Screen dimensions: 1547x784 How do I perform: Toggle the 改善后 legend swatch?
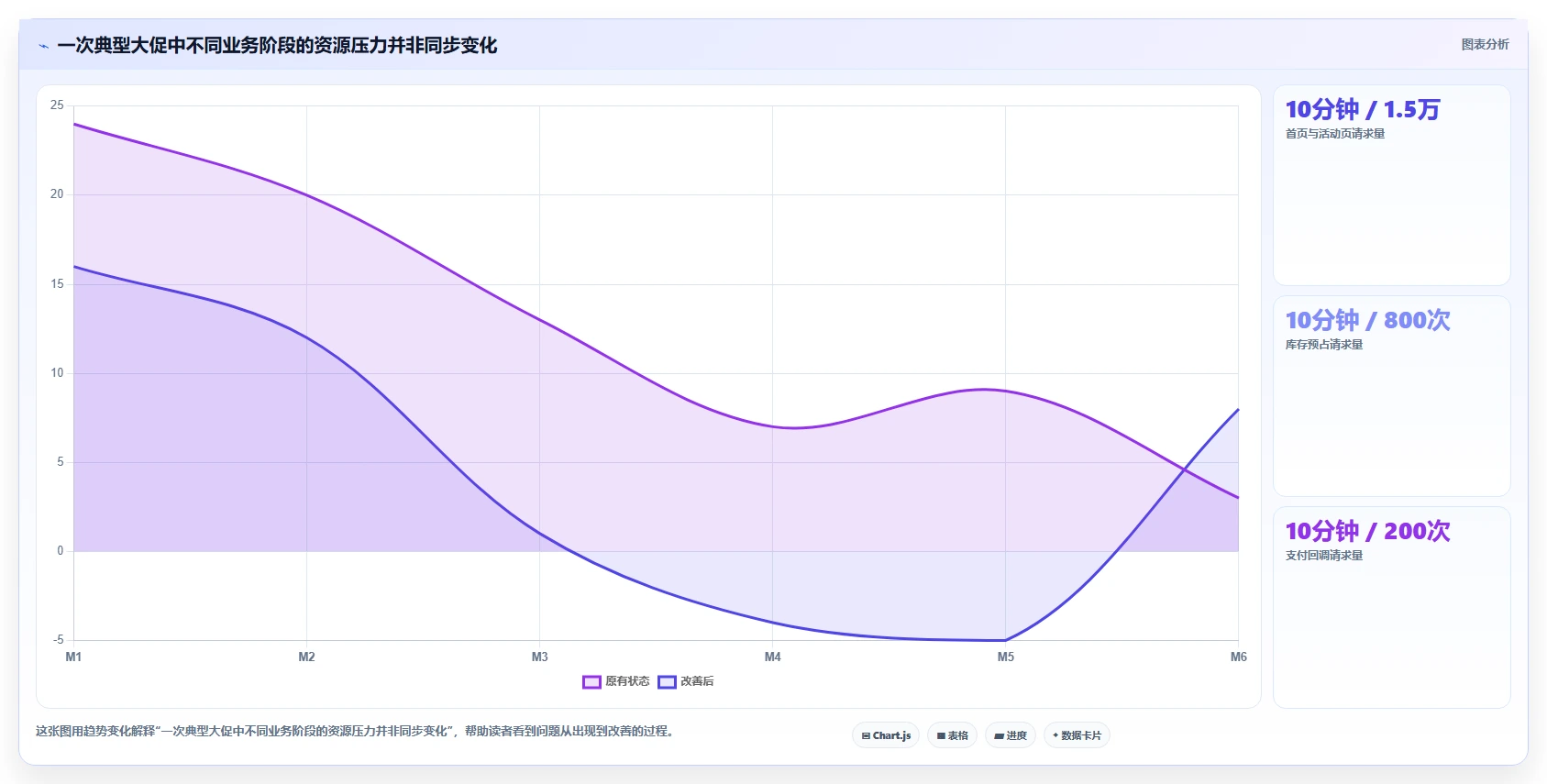[x=667, y=681]
